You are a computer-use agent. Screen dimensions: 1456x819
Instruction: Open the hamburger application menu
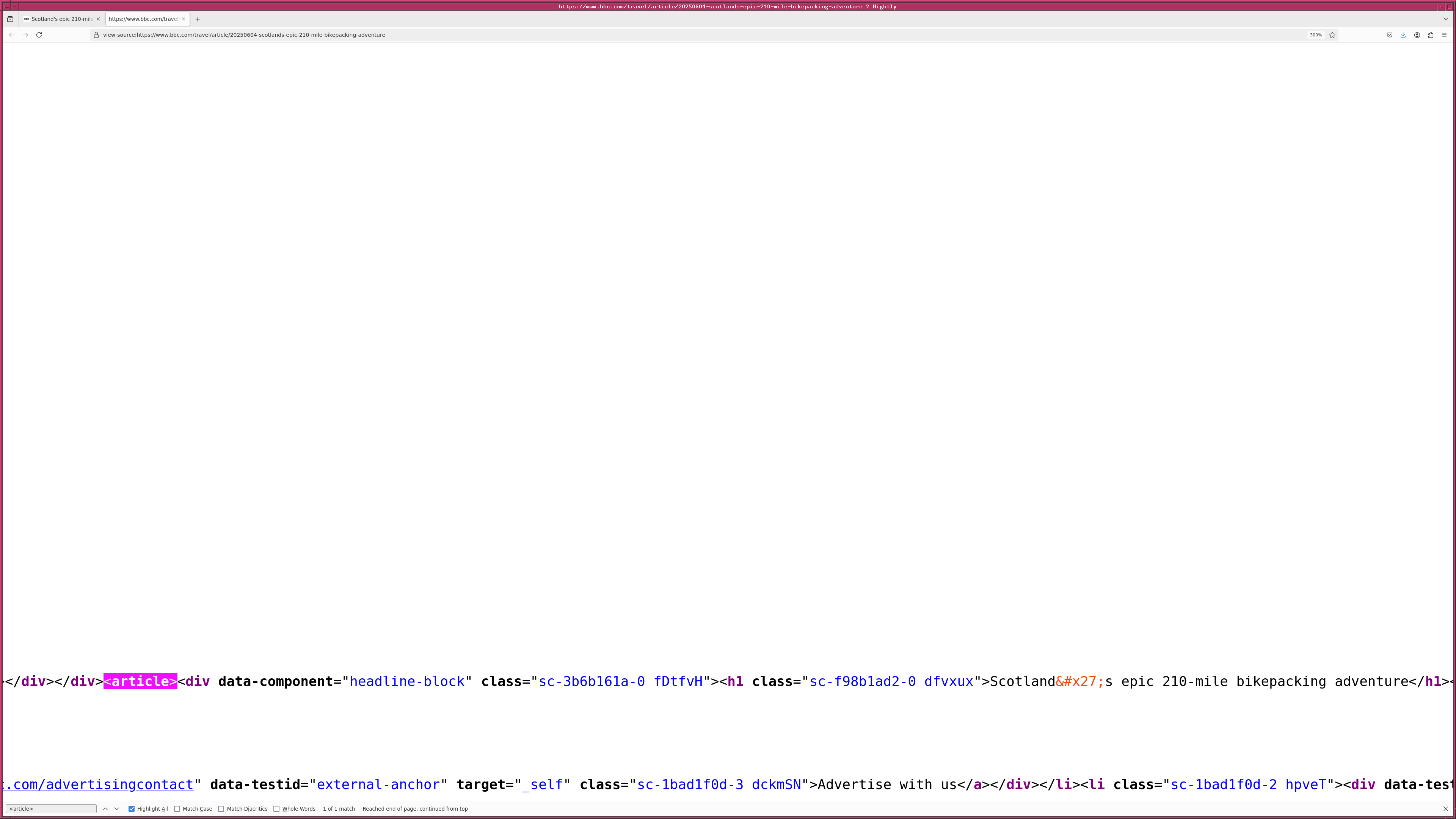tap(1444, 35)
